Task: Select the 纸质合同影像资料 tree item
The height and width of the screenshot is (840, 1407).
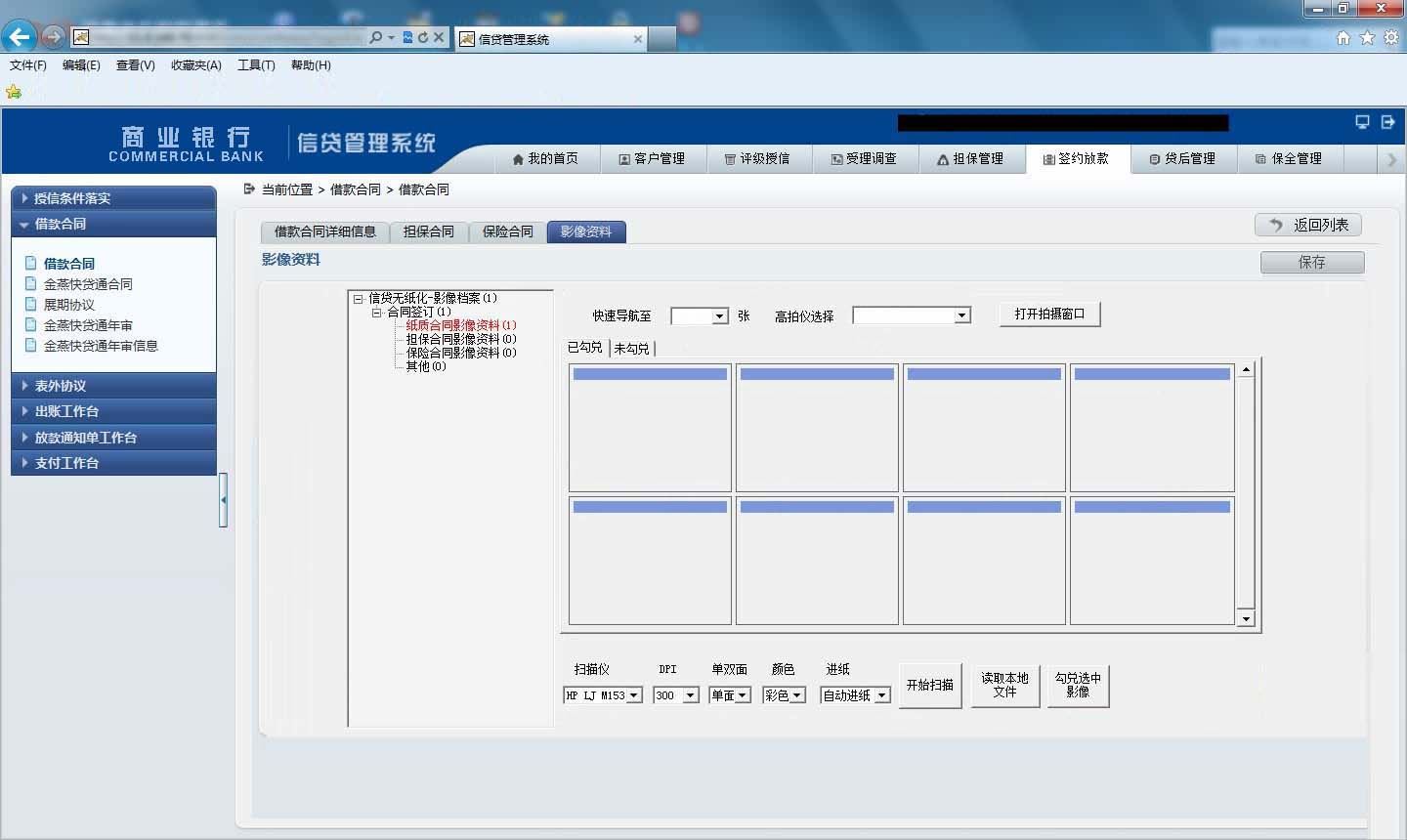Action: [x=461, y=325]
